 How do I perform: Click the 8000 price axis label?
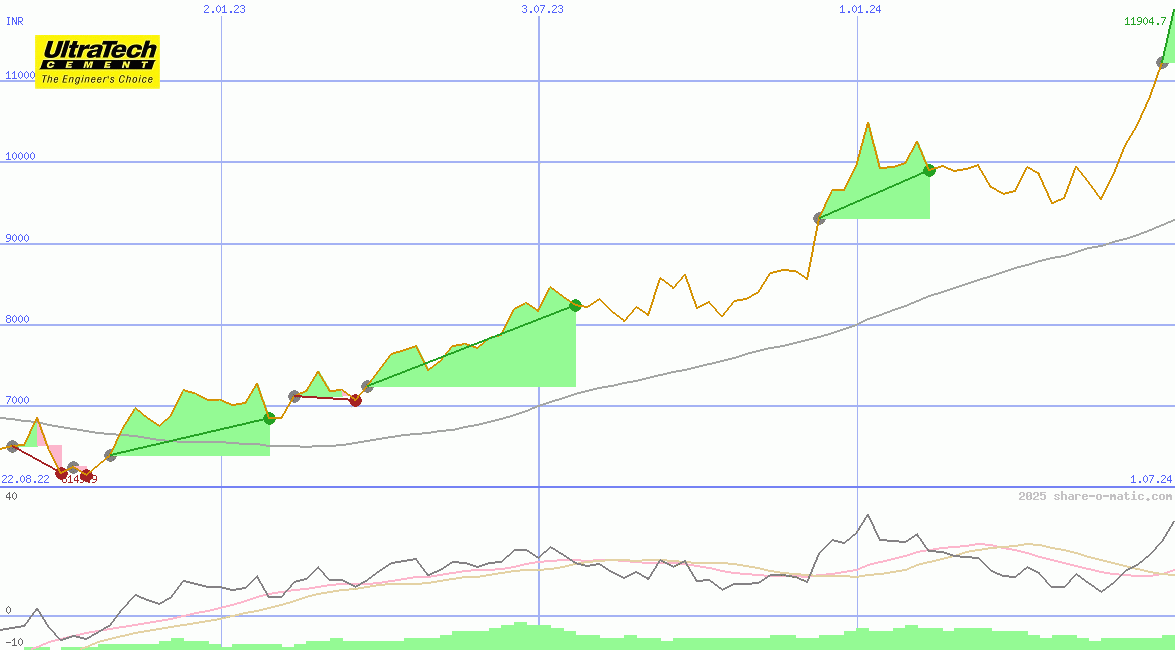17,319
